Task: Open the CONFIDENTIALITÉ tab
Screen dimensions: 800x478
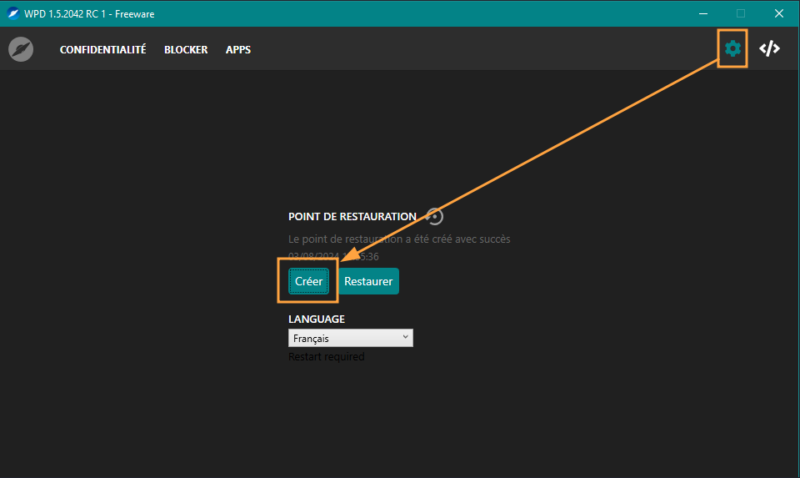Action: tap(103, 49)
